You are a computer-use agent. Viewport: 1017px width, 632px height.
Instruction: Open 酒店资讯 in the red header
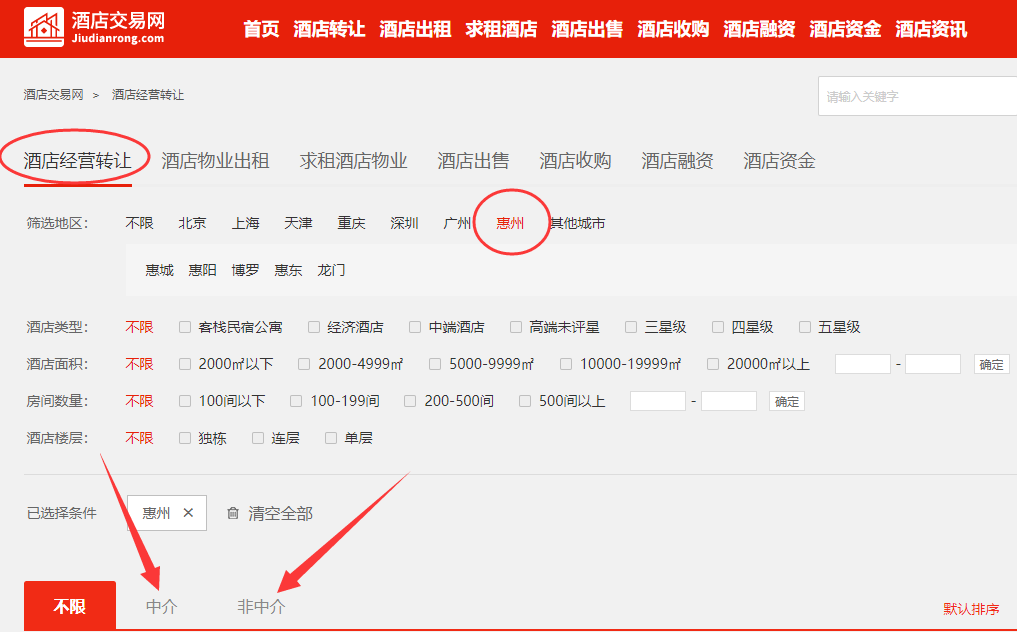tap(931, 29)
